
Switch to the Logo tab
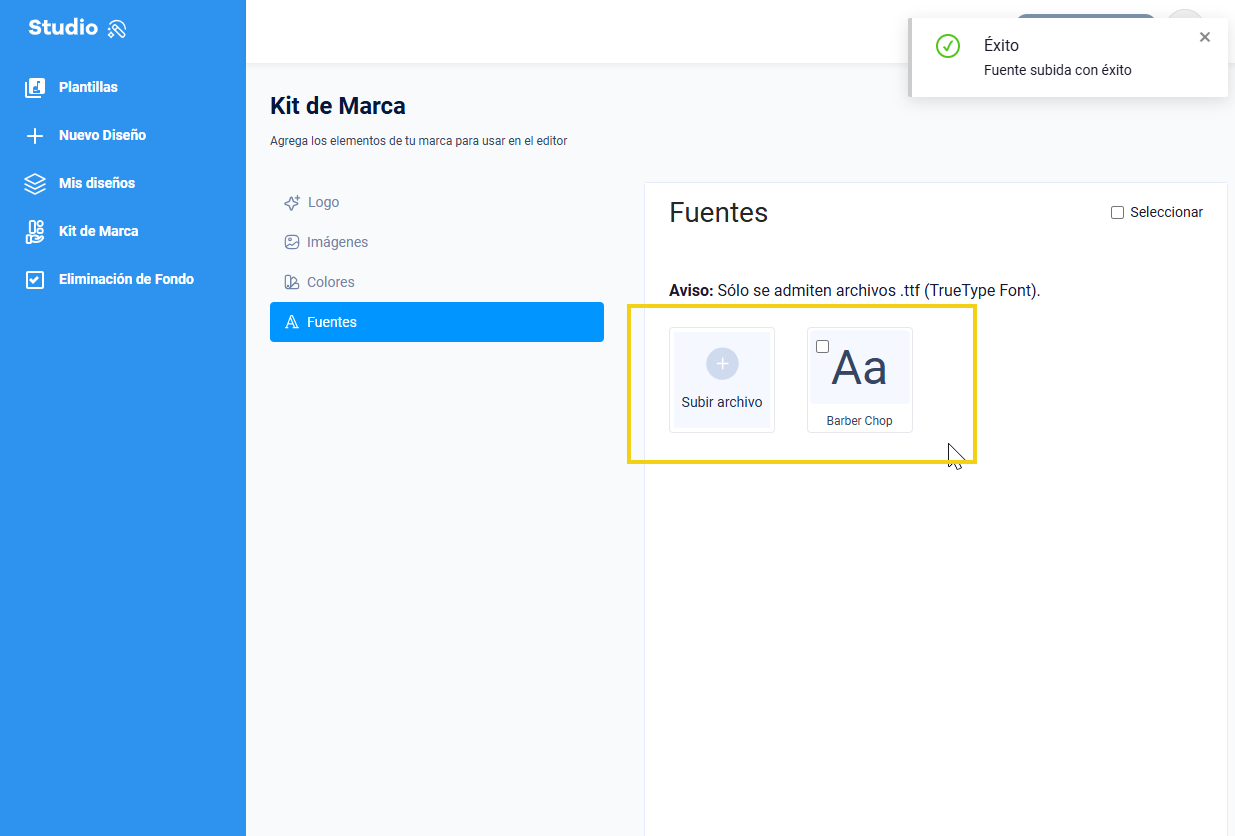[x=437, y=202]
